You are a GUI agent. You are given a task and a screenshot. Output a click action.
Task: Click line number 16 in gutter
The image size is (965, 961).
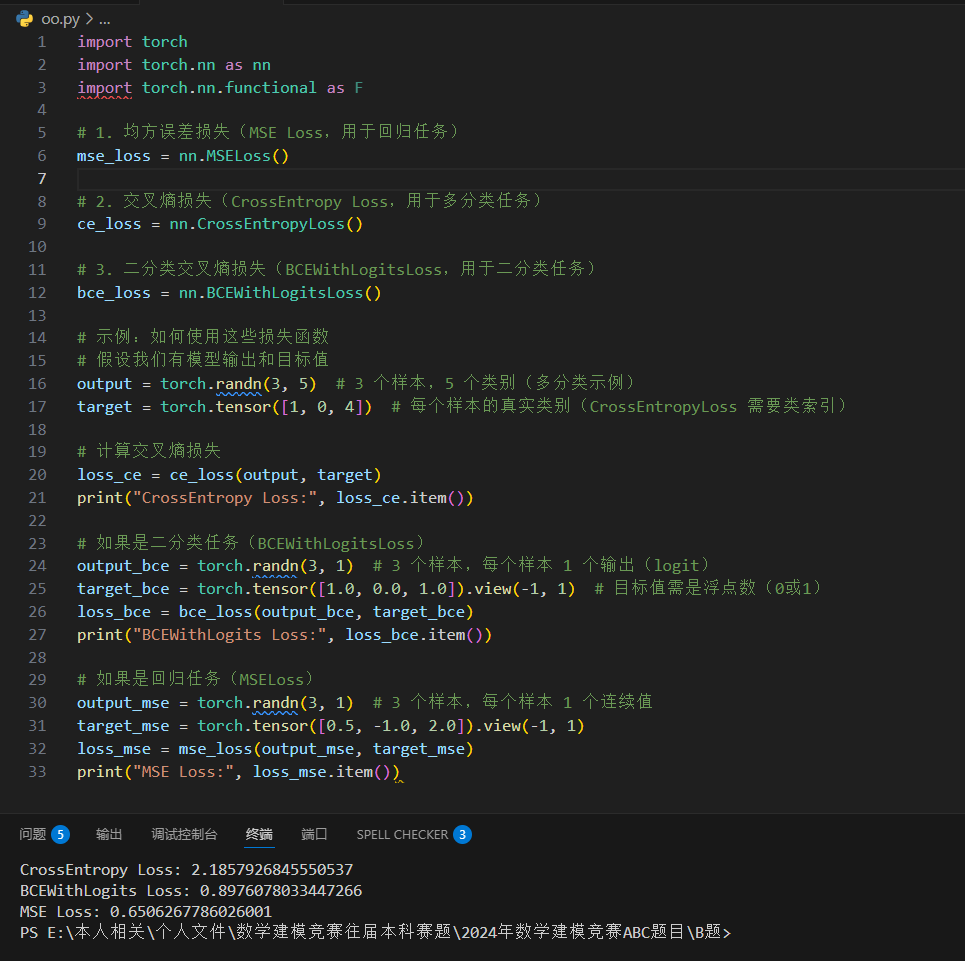pyautogui.click(x=38, y=384)
